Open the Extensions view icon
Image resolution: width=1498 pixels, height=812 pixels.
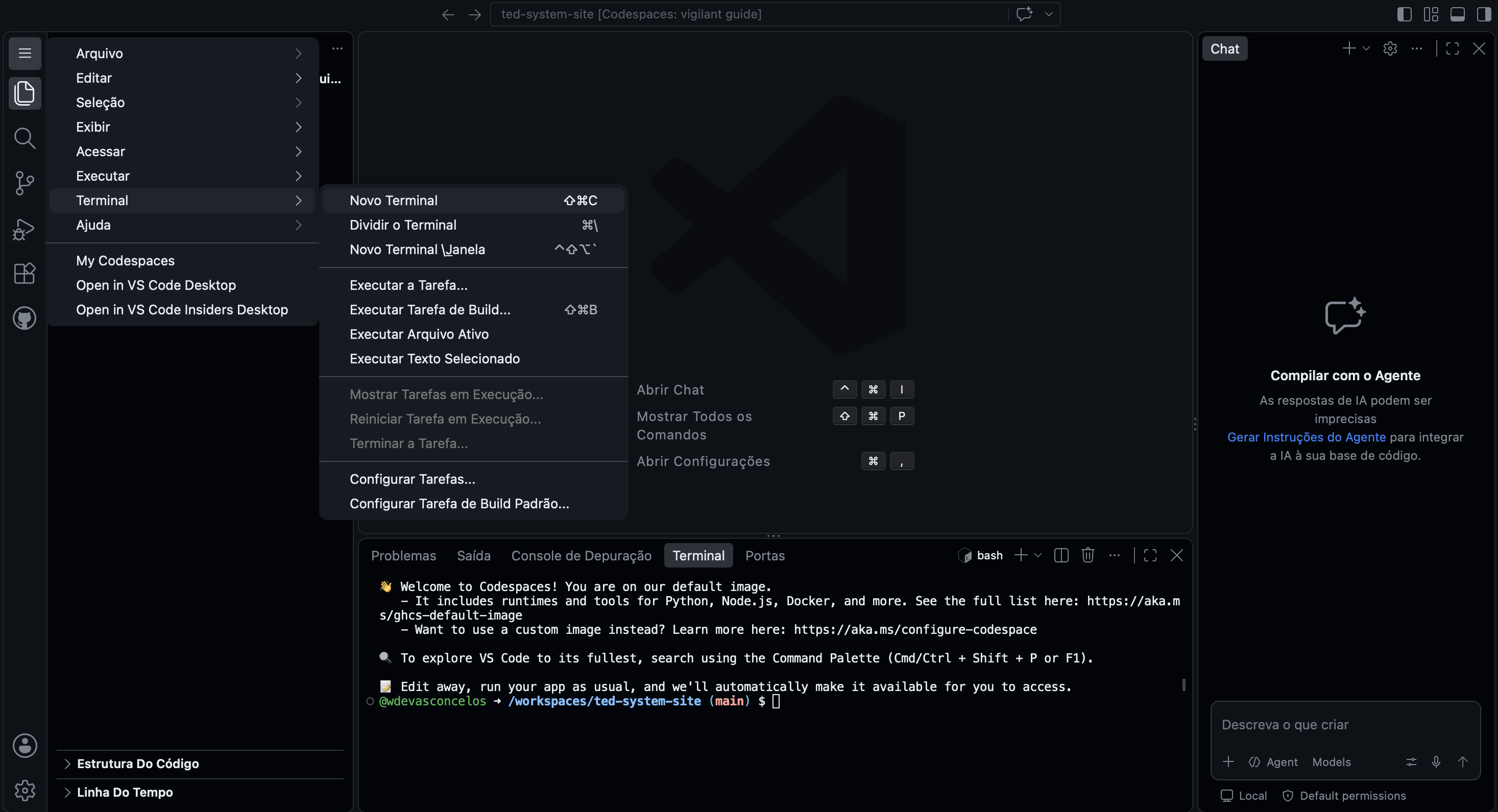25,273
